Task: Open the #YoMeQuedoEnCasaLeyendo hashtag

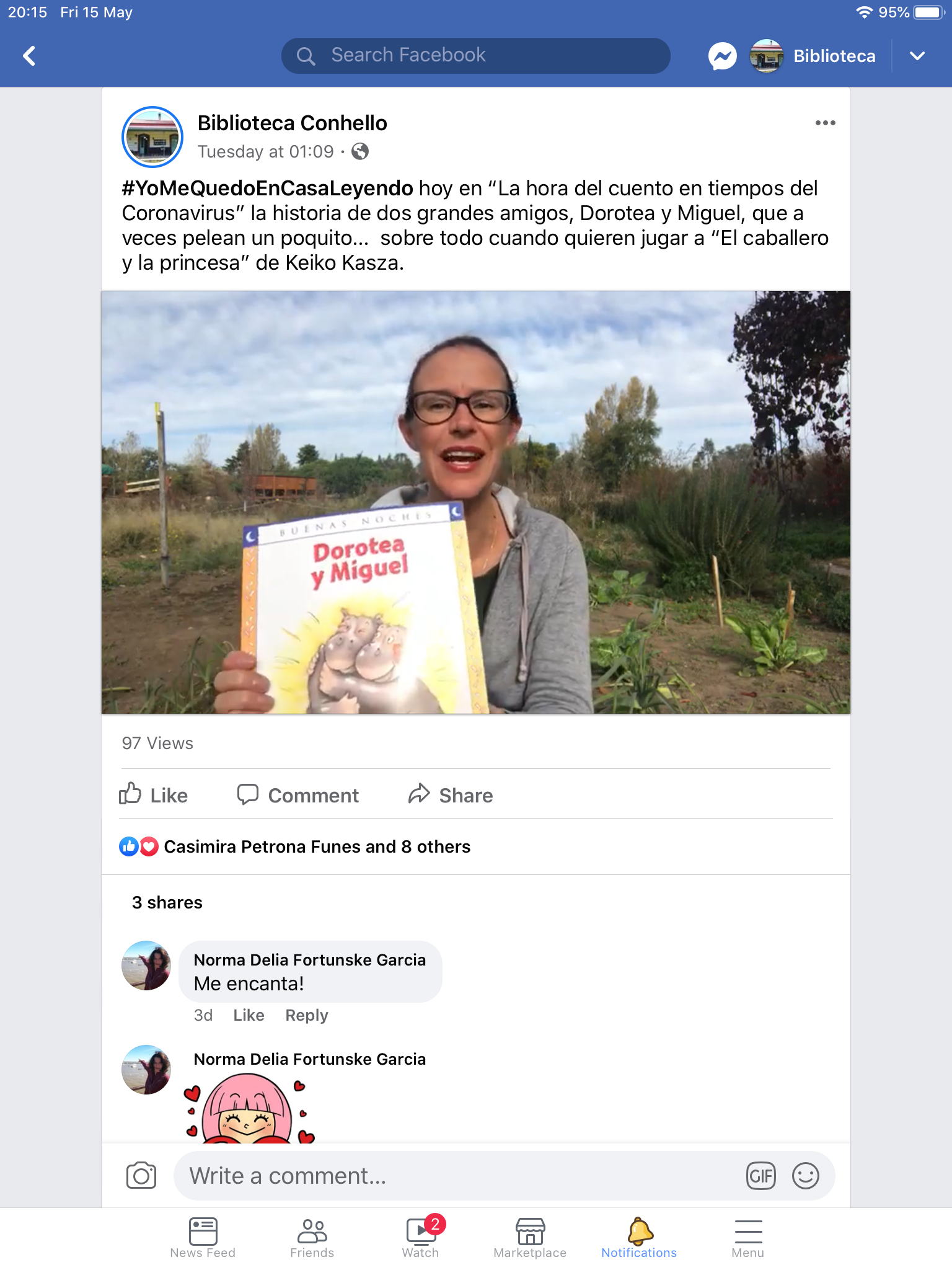Action: point(267,188)
